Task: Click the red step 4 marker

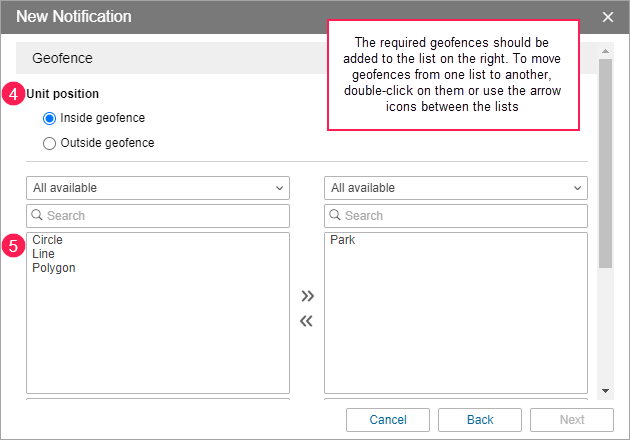Action: (15, 94)
